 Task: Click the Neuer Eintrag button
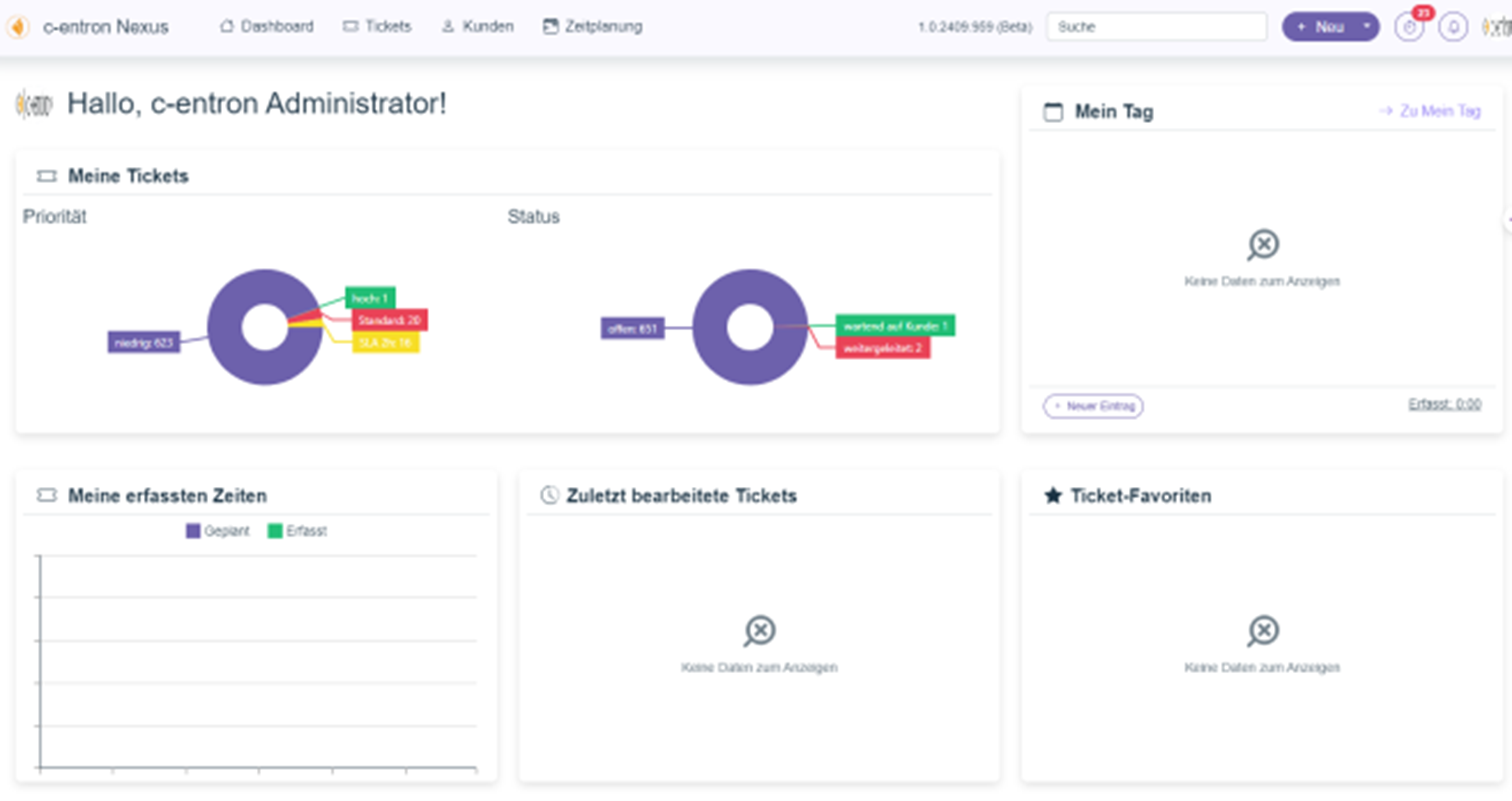click(1093, 406)
